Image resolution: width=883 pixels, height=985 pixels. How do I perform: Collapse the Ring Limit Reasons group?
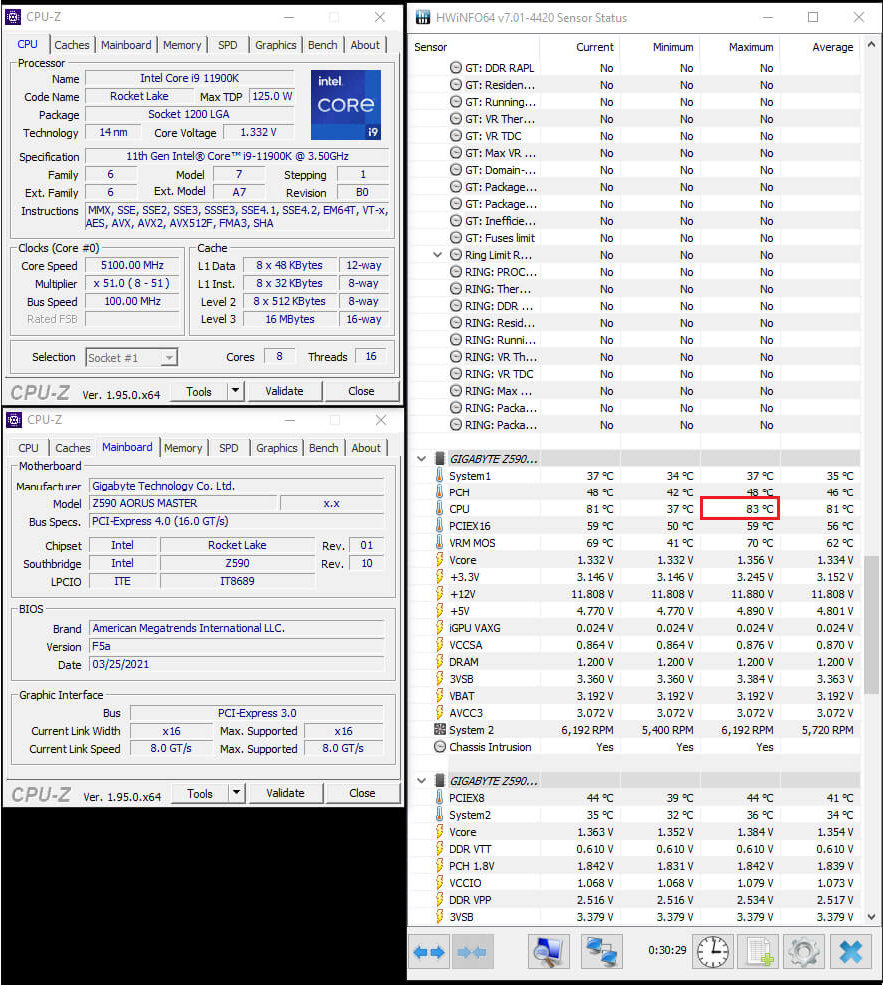(437, 255)
